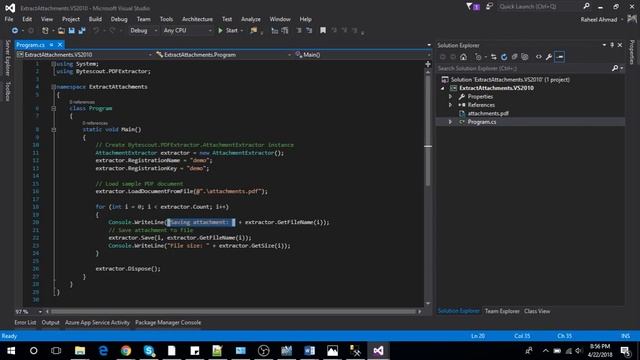
Task: Click the Raheel Ahmad account name
Action: (599, 20)
